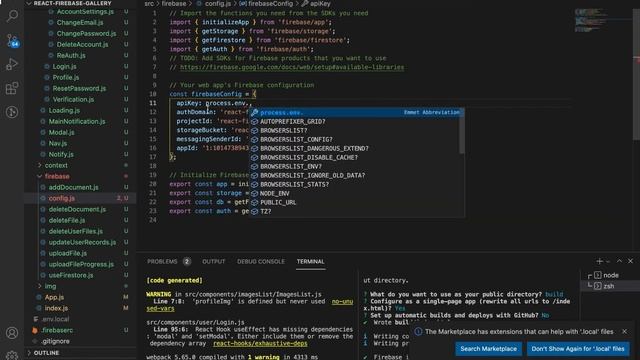Select the TERMINAL tab

coord(311,261)
